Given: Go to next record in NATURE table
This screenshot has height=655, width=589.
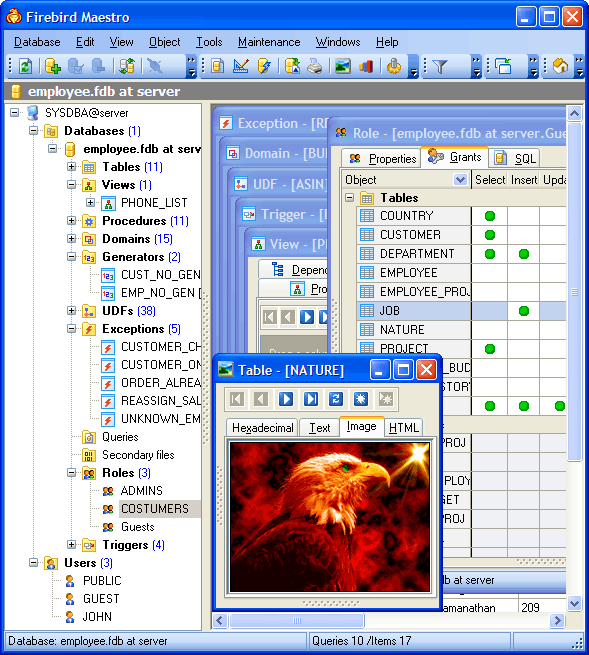Looking at the screenshot, I should coord(286,399).
